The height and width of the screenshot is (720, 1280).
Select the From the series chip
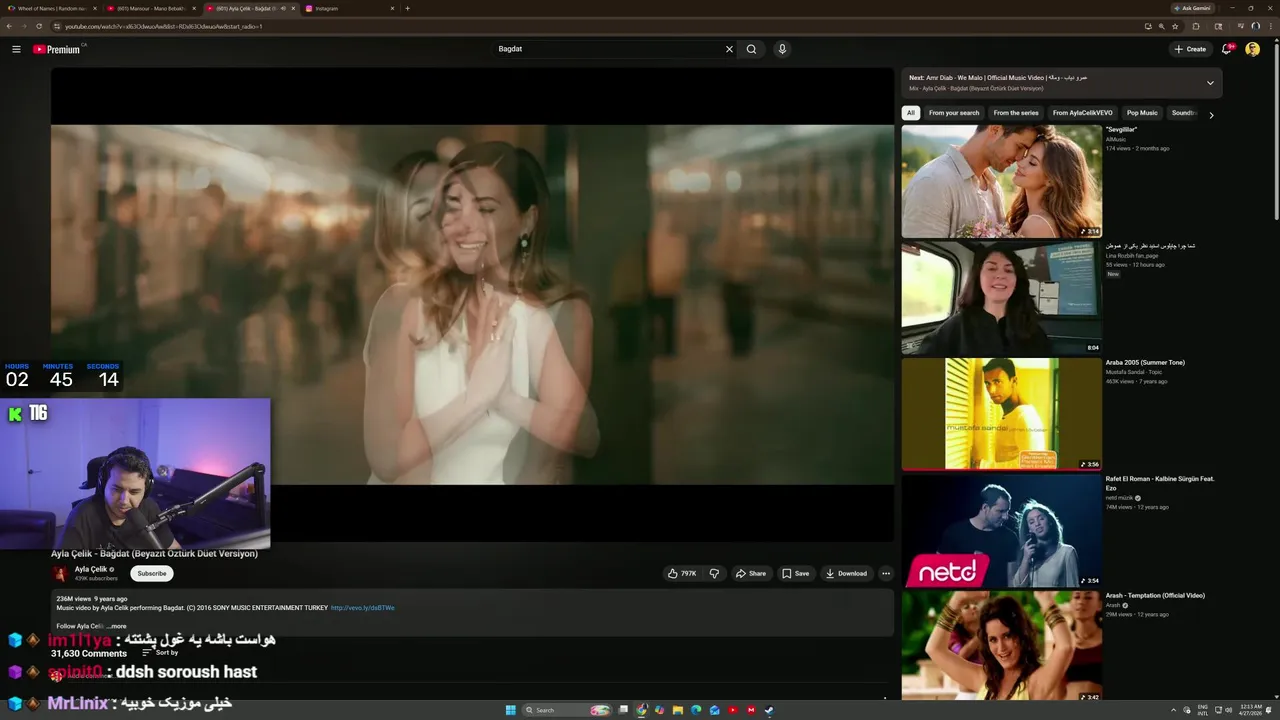[x=1016, y=113]
